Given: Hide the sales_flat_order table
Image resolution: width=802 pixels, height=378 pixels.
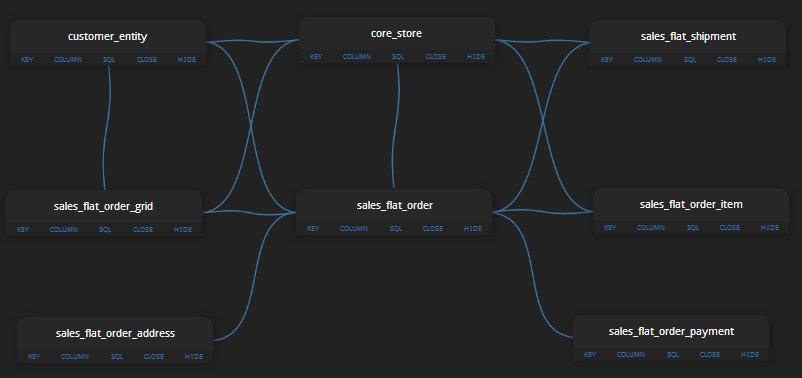Looking at the screenshot, I should click(473, 229).
